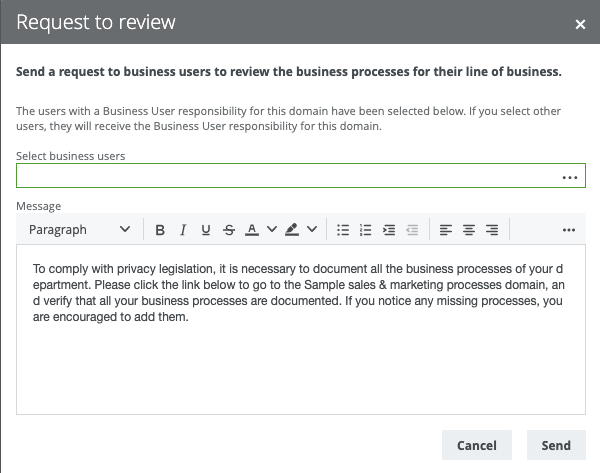Decrease indent of paragraph
The image size is (600, 473).
click(412, 230)
